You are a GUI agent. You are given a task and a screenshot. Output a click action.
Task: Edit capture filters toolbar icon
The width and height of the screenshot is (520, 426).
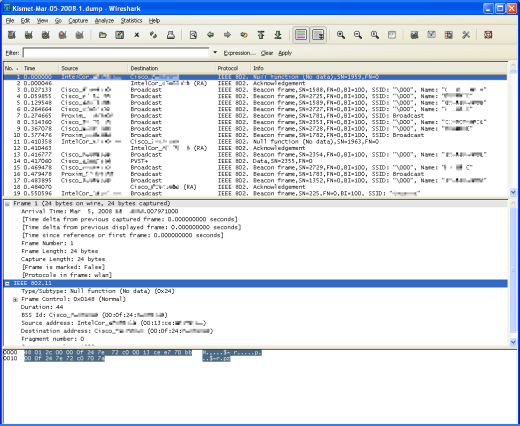pos(414,35)
